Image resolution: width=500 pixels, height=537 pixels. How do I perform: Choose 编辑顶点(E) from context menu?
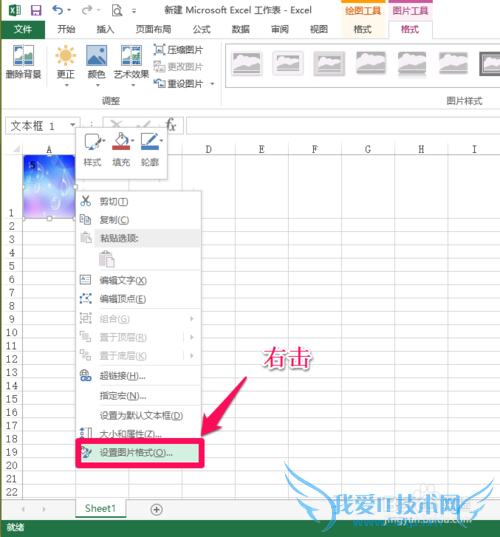[x=138, y=299]
